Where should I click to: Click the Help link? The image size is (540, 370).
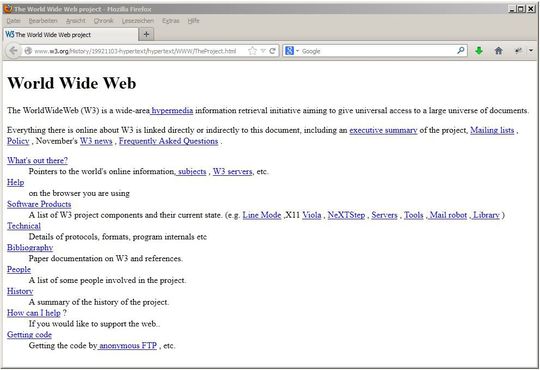15,183
